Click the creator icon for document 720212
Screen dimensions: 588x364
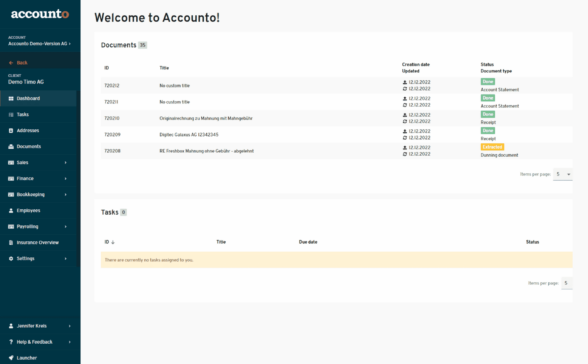pos(405,82)
